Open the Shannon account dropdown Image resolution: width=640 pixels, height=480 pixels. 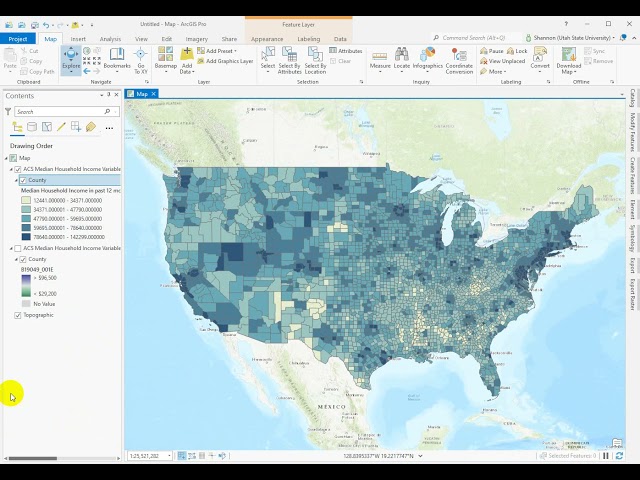coord(570,38)
